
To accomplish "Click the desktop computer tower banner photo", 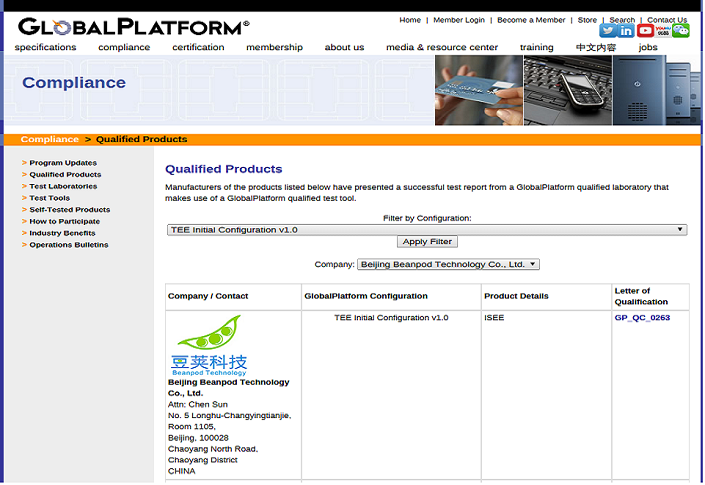I will point(656,90).
